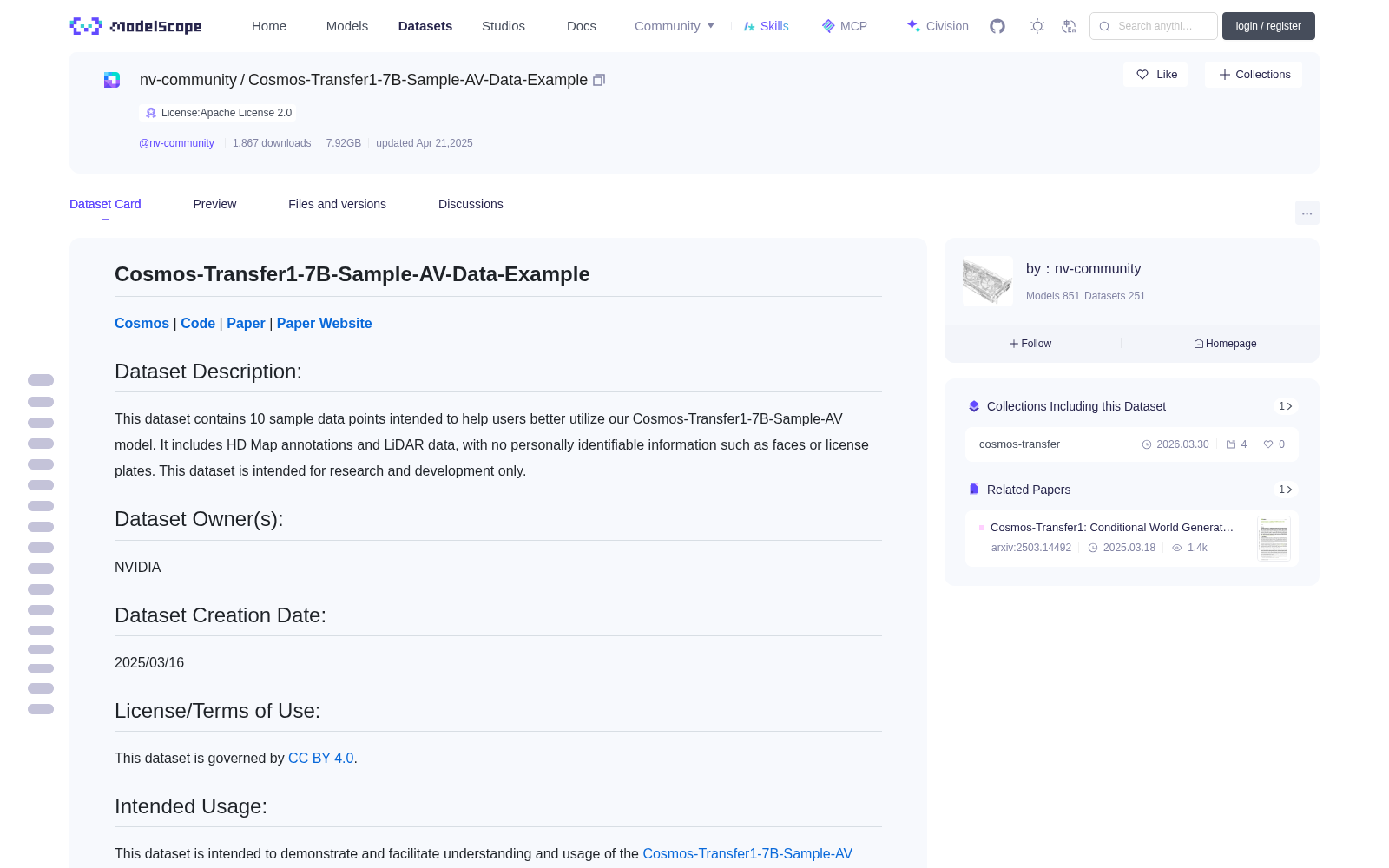Open the @nv-community owner link
Viewport: 1389px width, 868px height.
176,143
